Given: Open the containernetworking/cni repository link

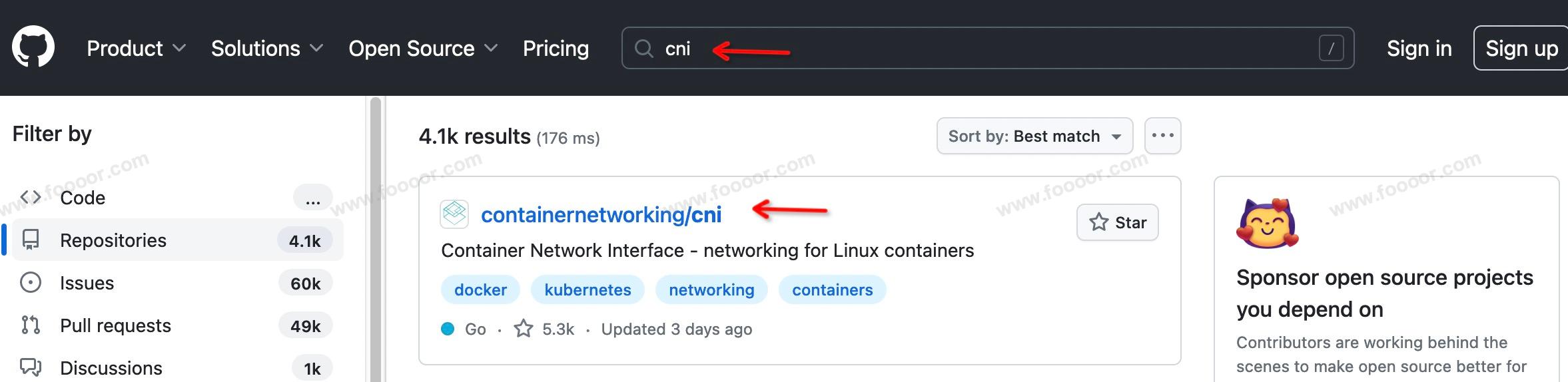Looking at the screenshot, I should tap(601, 214).
